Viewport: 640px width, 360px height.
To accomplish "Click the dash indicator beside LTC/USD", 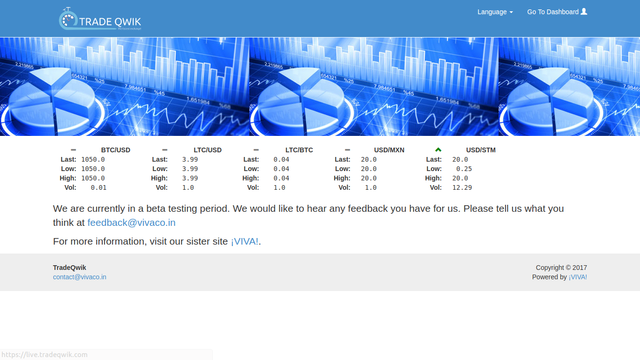I will pos(164,150).
